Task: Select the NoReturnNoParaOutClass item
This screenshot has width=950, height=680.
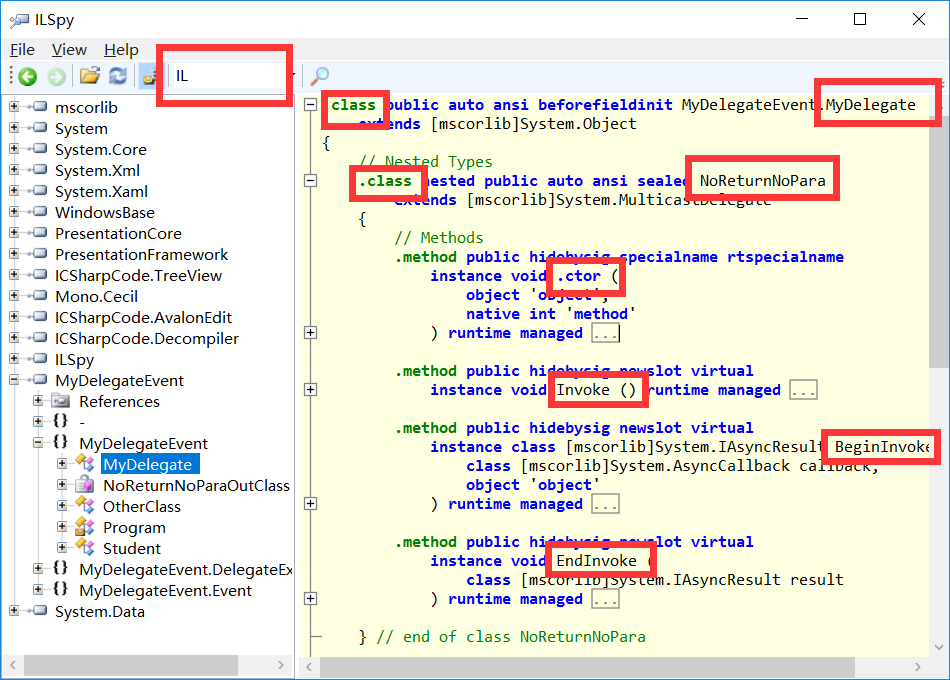Action: tap(196, 485)
